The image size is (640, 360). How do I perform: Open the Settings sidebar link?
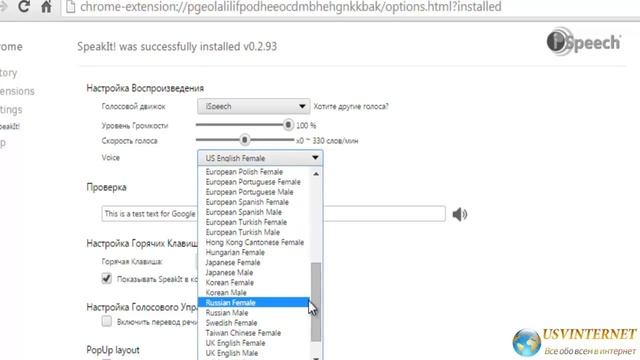(x=11, y=109)
